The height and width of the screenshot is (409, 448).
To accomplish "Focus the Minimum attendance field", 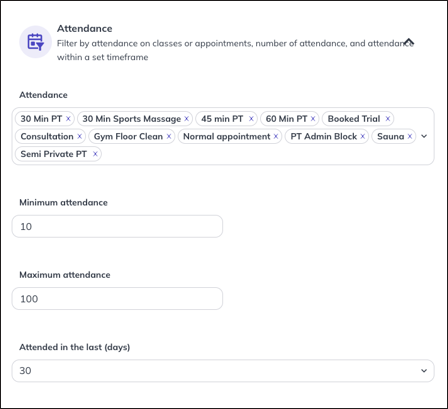I will point(117,226).
